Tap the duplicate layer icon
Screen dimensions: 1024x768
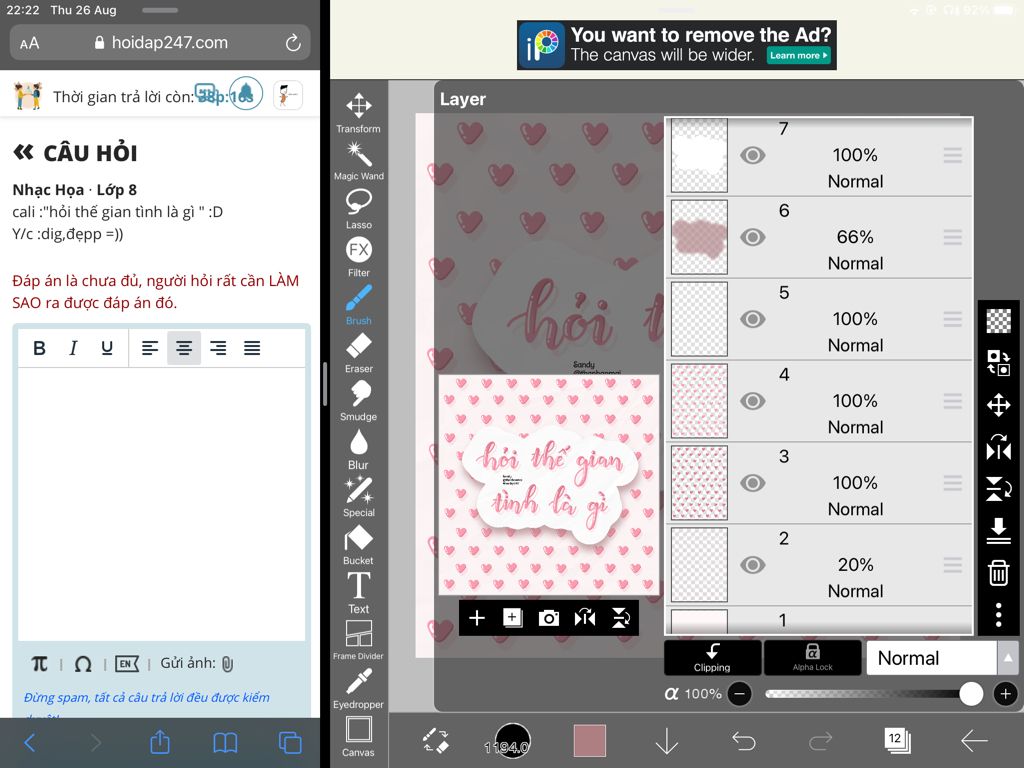[x=513, y=618]
